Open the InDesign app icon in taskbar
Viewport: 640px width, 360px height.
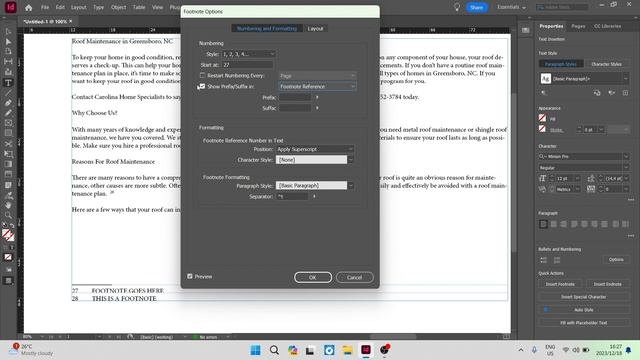coord(366,350)
